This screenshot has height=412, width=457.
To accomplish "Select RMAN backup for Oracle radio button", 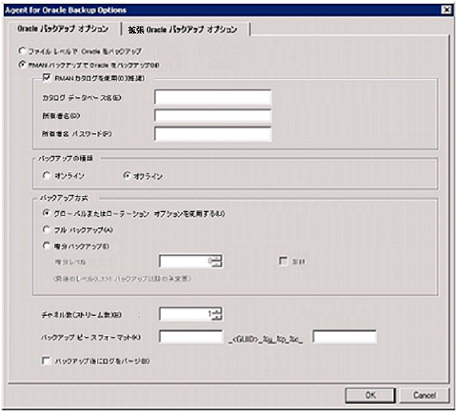I will [x=22, y=64].
